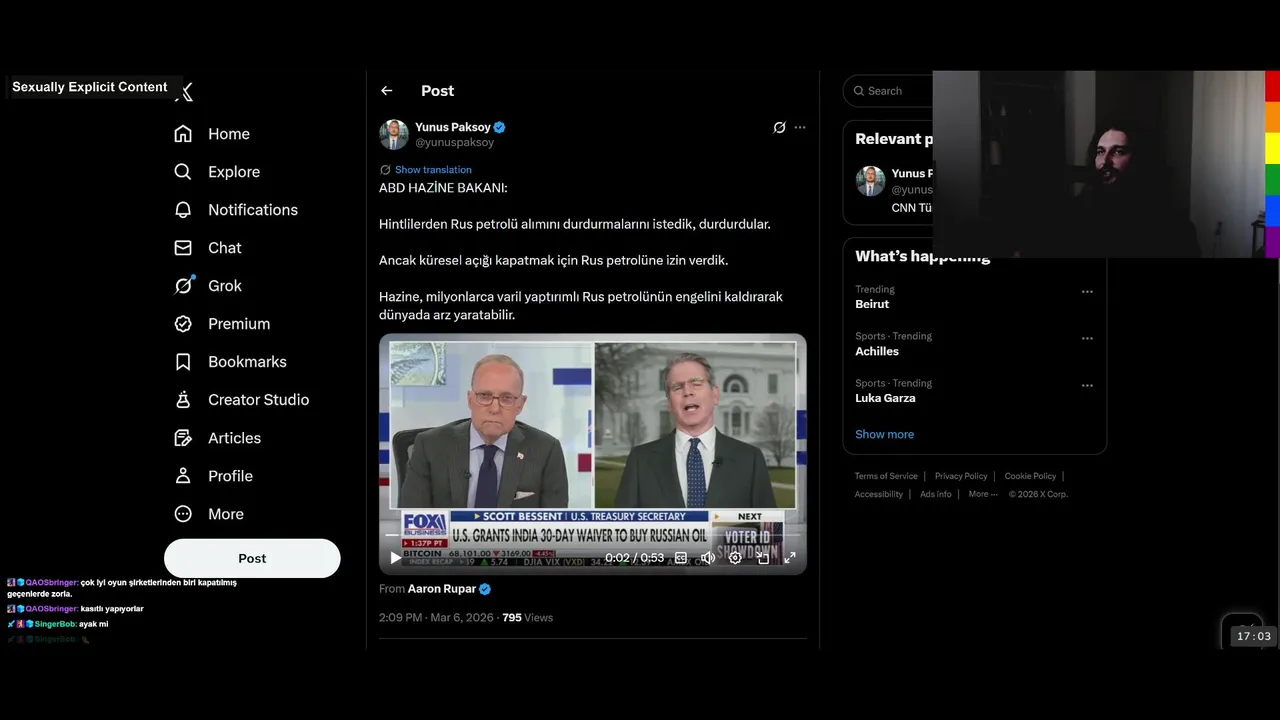Viewport: 1280px width, 720px height.
Task: Open Cookie Policy footer link
Action: 1030,476
